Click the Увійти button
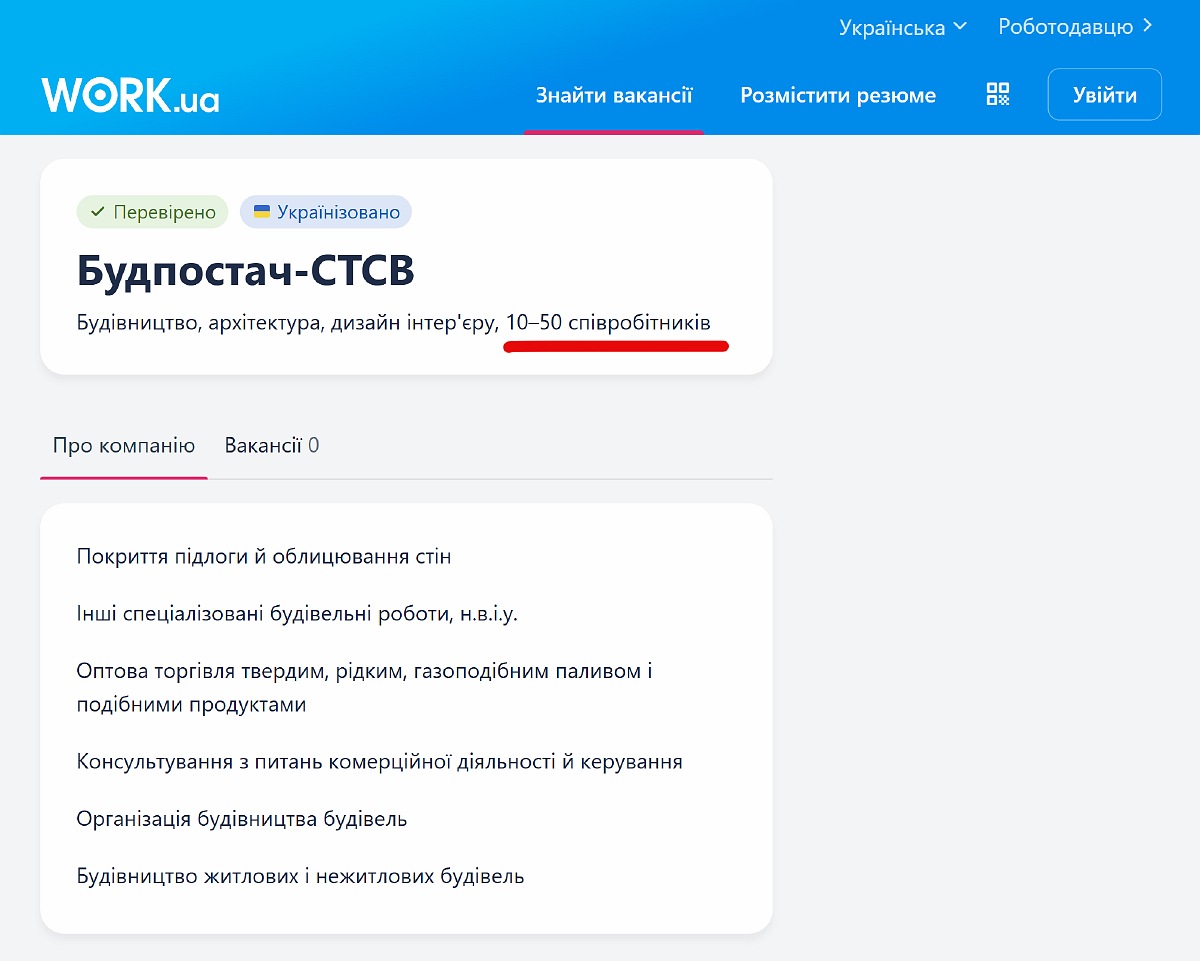Screen dimensions: 1200x961 click(x=1104, y=94)
